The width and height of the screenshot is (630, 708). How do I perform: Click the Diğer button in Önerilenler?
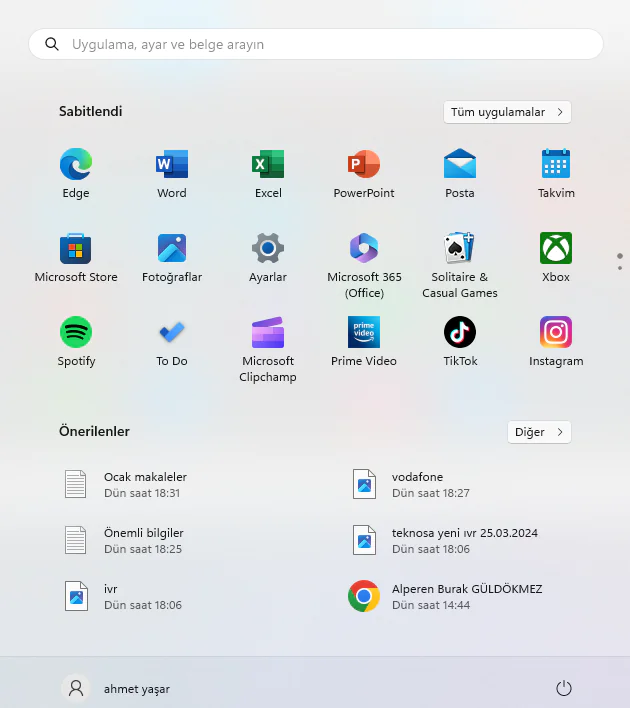(x=539, y=432)
